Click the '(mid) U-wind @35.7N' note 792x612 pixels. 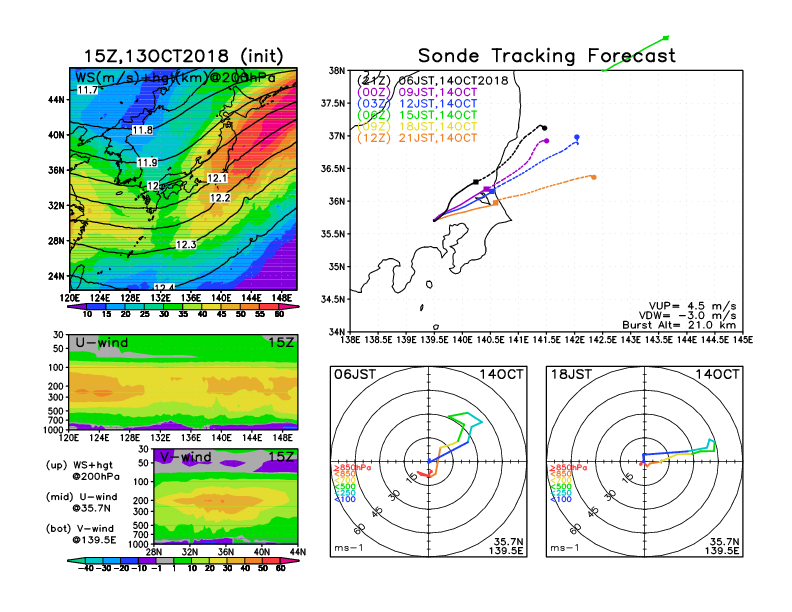pyautogui.click(x=81, y=502)
